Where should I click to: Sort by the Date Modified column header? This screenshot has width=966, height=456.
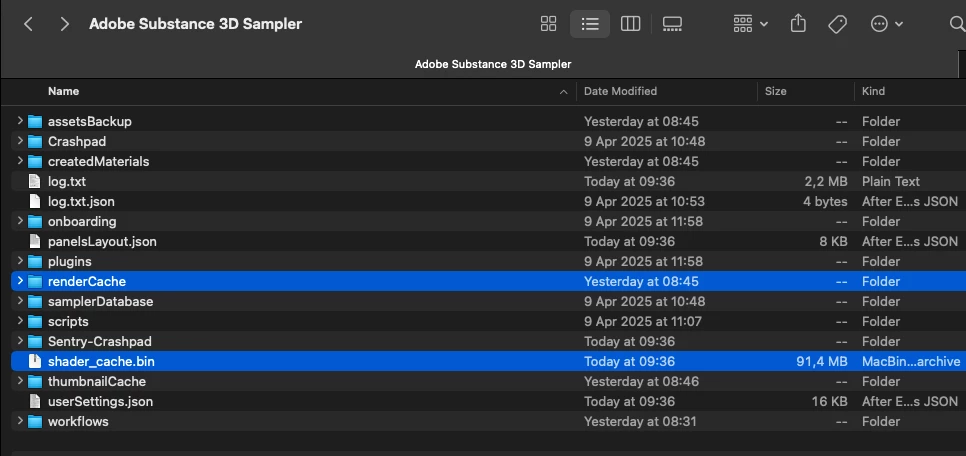[620, 91]
